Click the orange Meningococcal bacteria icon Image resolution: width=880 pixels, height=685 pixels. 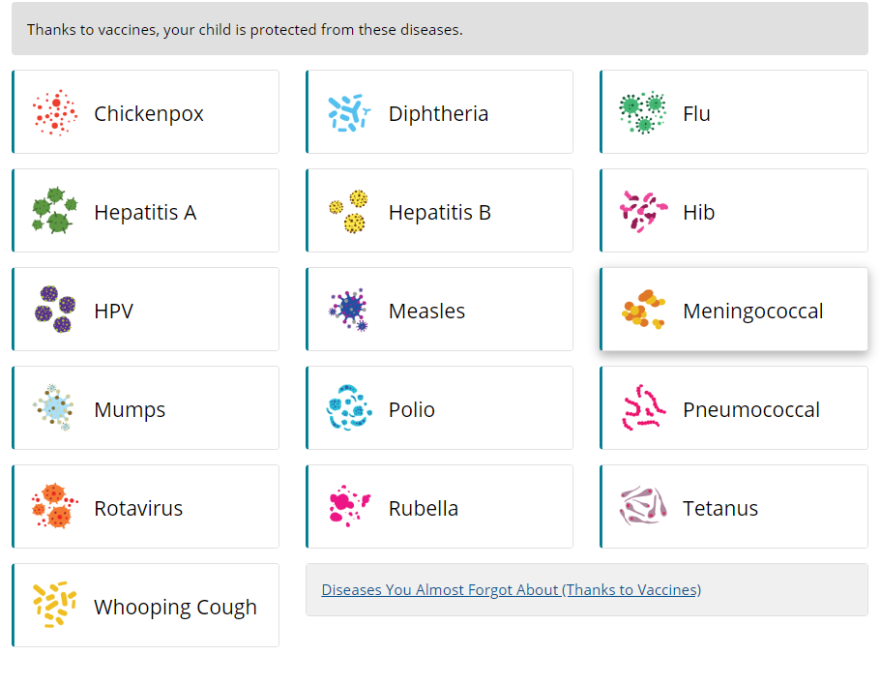(x=644, y=309)
